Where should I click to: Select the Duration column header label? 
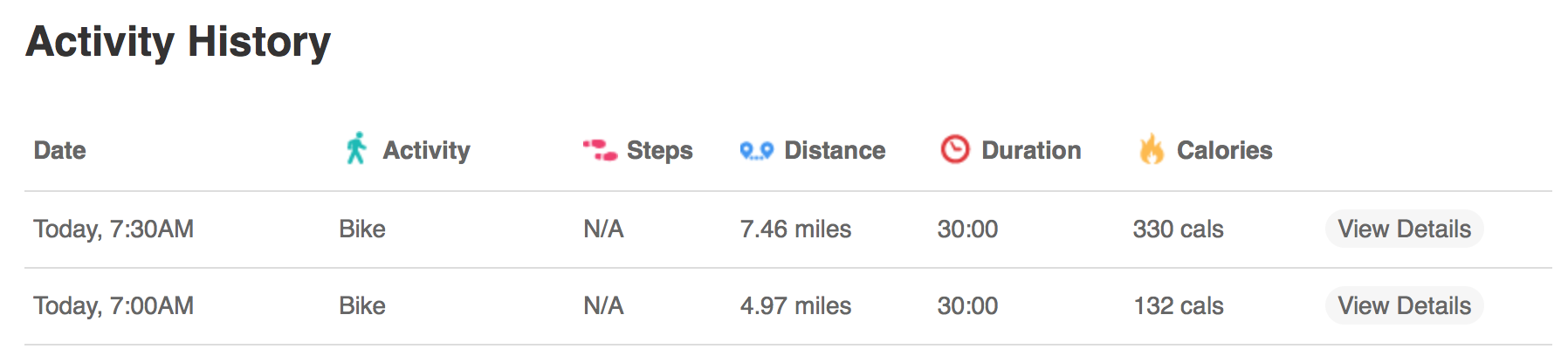pyautogui.click(x=1031, y=150)
